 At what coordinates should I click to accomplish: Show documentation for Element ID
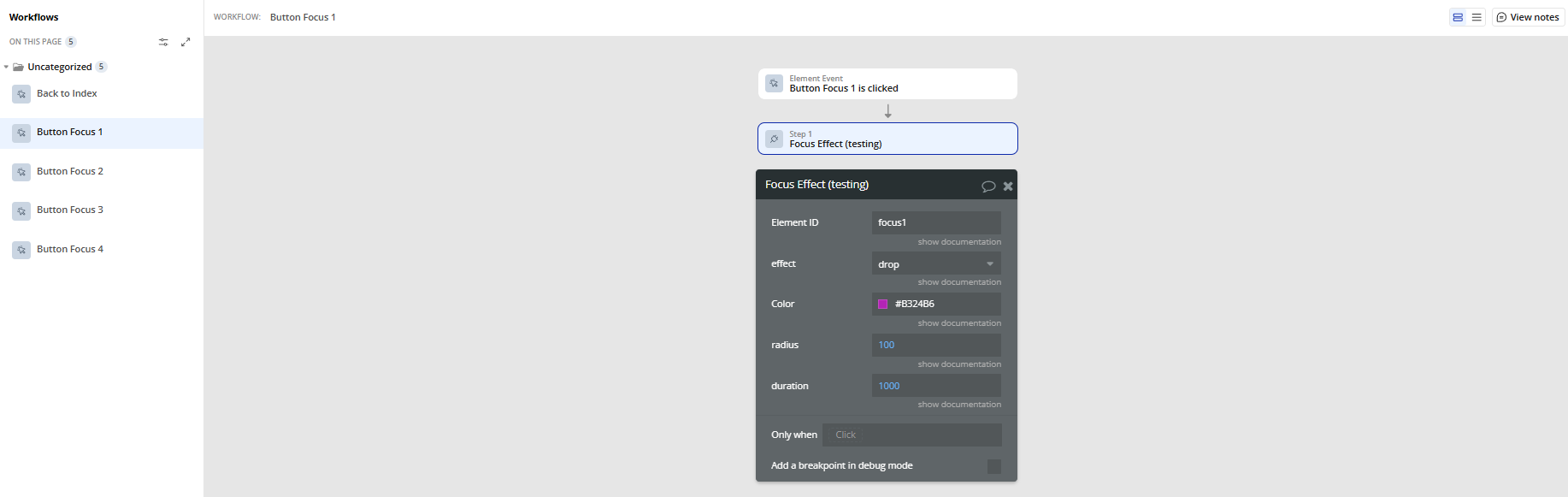959,242
